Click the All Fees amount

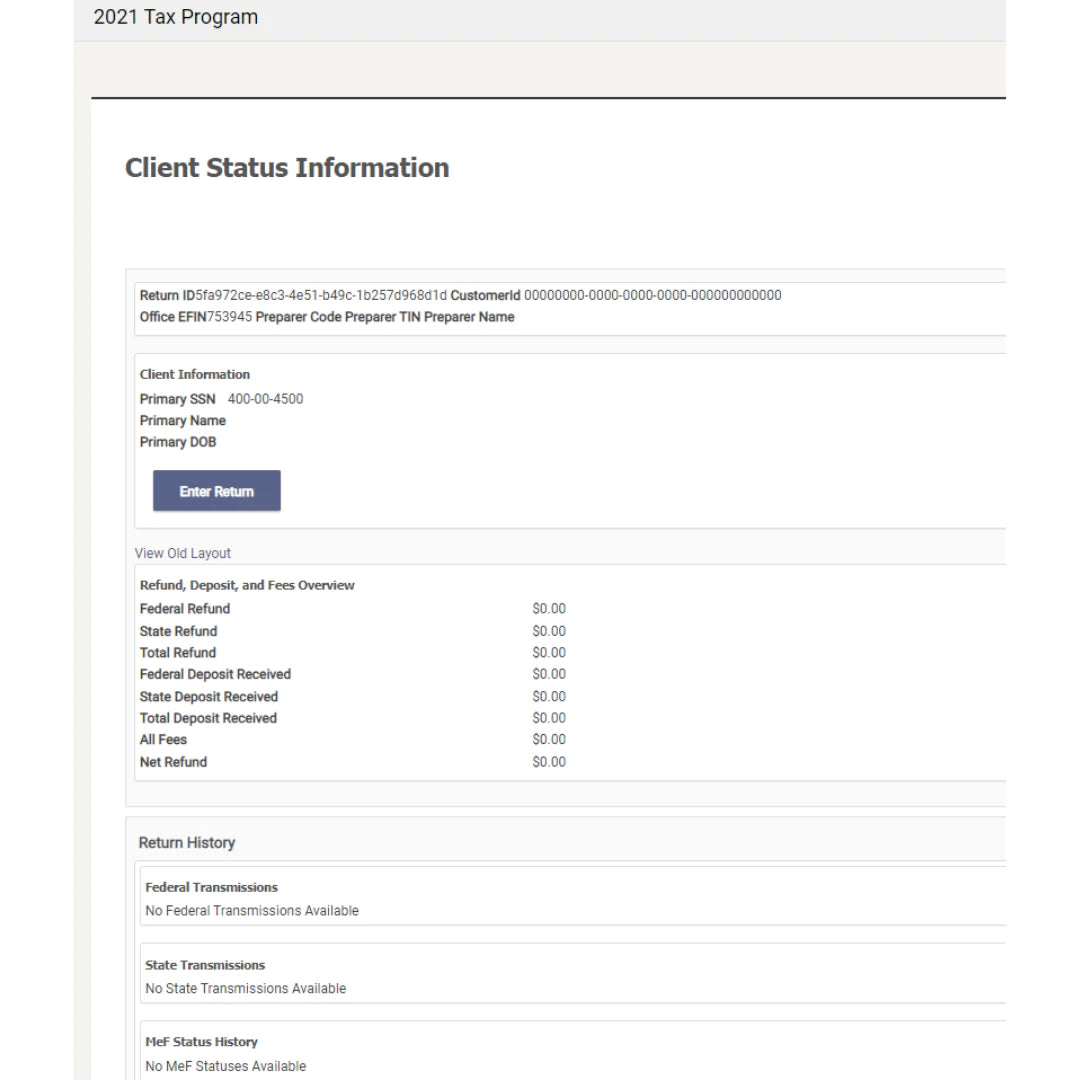pyautogui.click(x=549, y=740)
